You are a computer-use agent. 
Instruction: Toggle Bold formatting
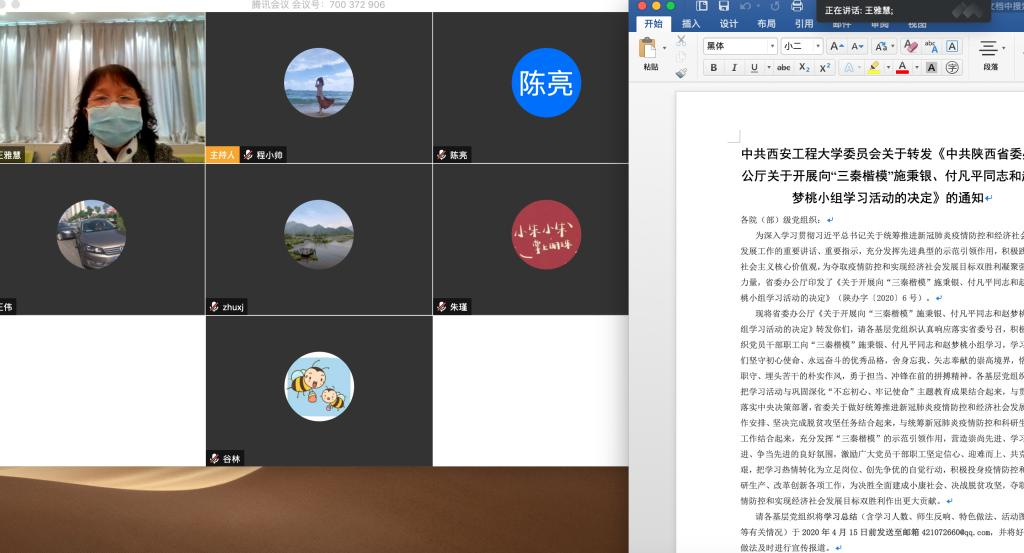pyautogui.click(x=713, y=68)
